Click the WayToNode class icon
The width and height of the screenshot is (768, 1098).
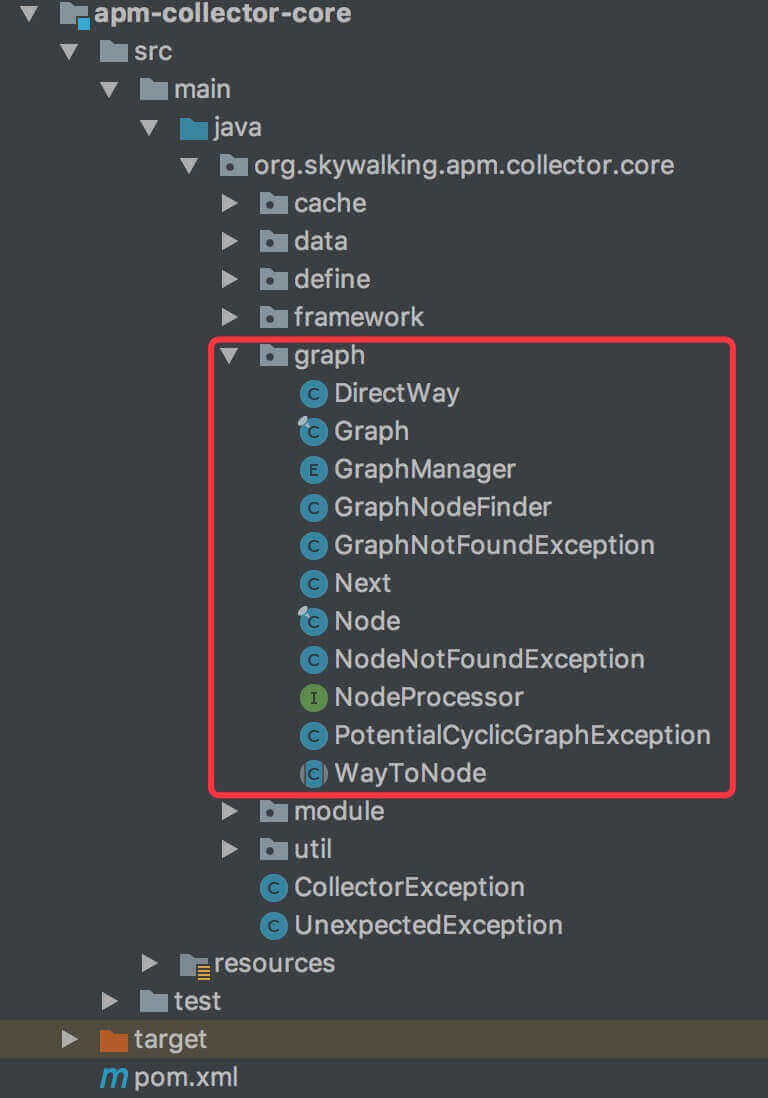coord(313,773)
